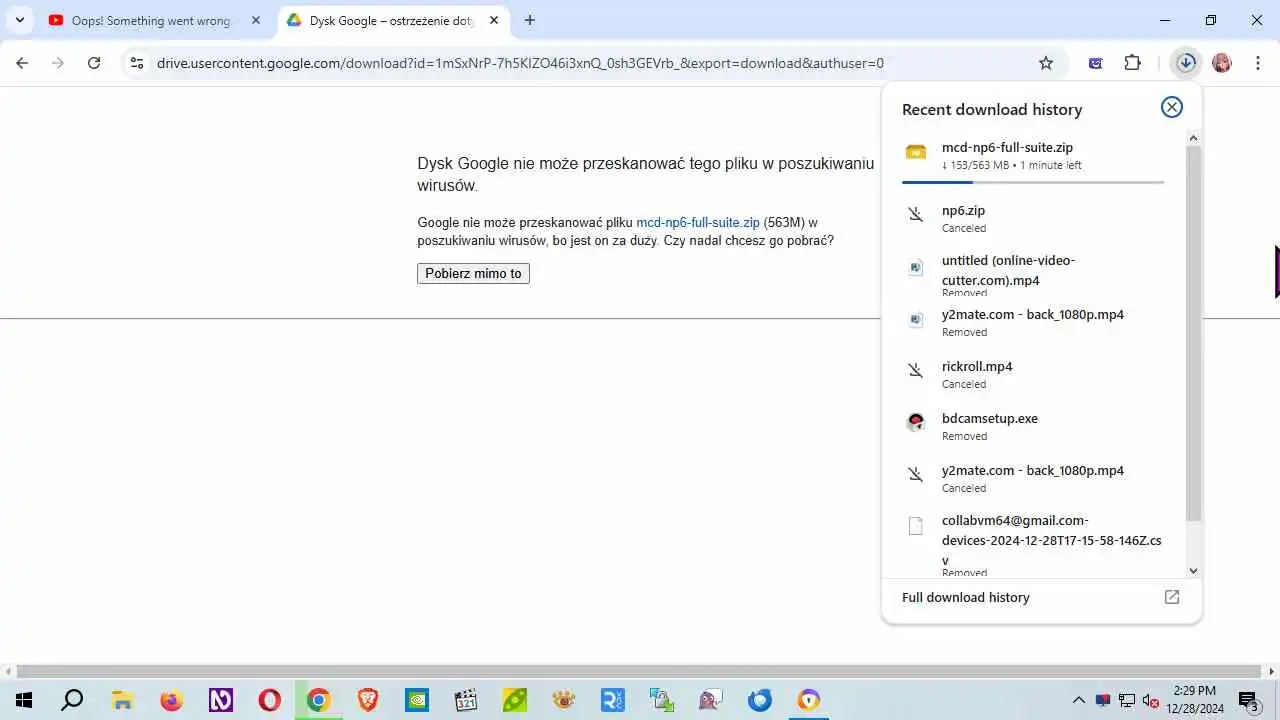Click the open-in-new-tab icon beside Full download history

(x=1172, y=597)
